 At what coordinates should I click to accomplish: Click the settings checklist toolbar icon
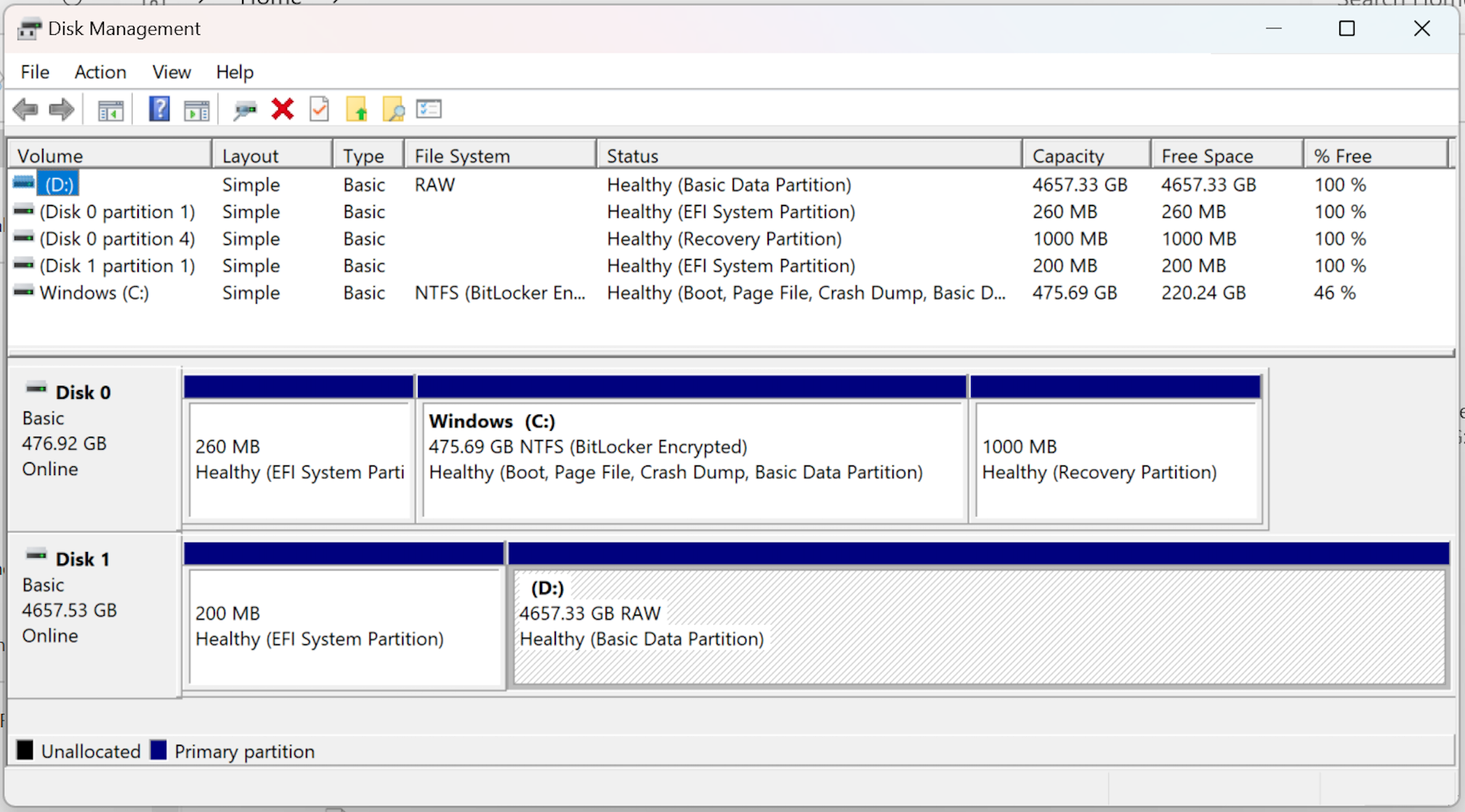click(429, 110)
